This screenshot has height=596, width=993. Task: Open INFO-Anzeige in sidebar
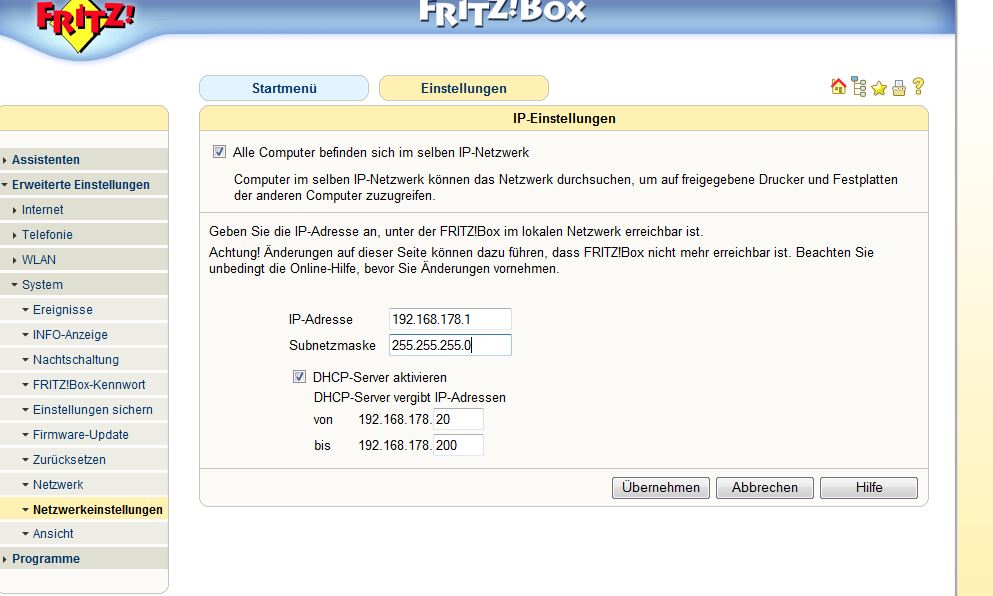click(70, 334)
